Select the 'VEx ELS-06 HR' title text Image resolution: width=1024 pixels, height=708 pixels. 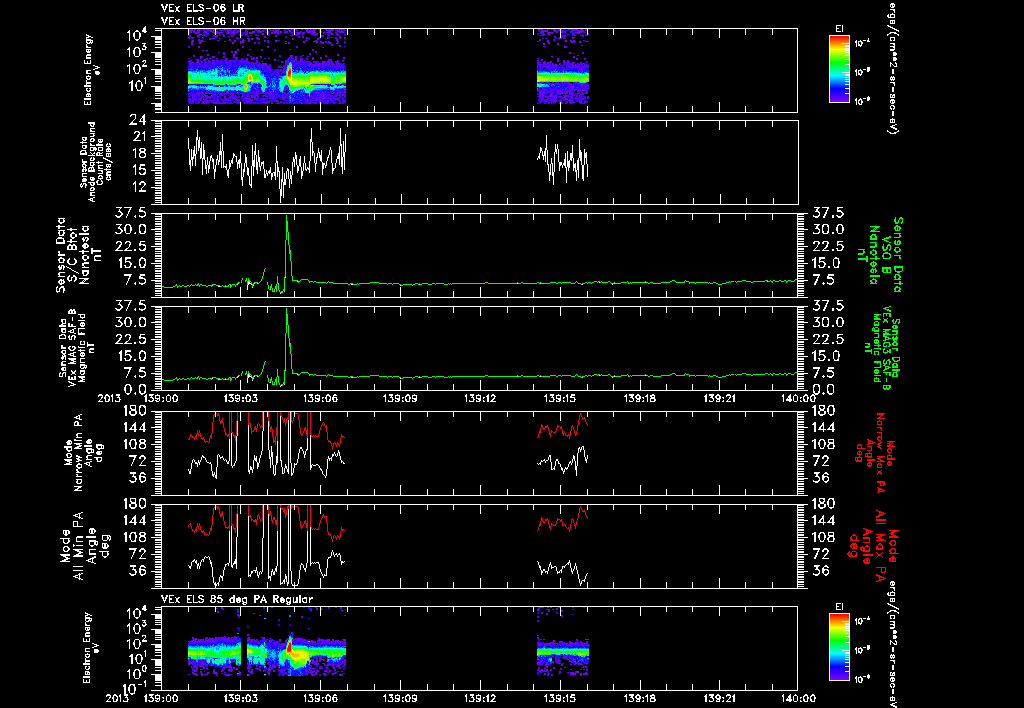202,22
